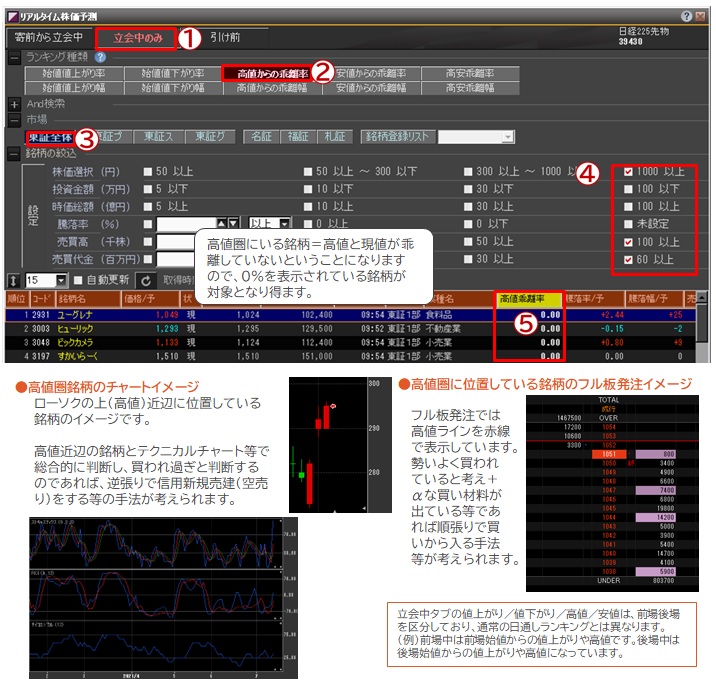Check the 未設定 checkbox in 騰落率 row
Viewport: 716px width, 694px height.
click(629, 225)
